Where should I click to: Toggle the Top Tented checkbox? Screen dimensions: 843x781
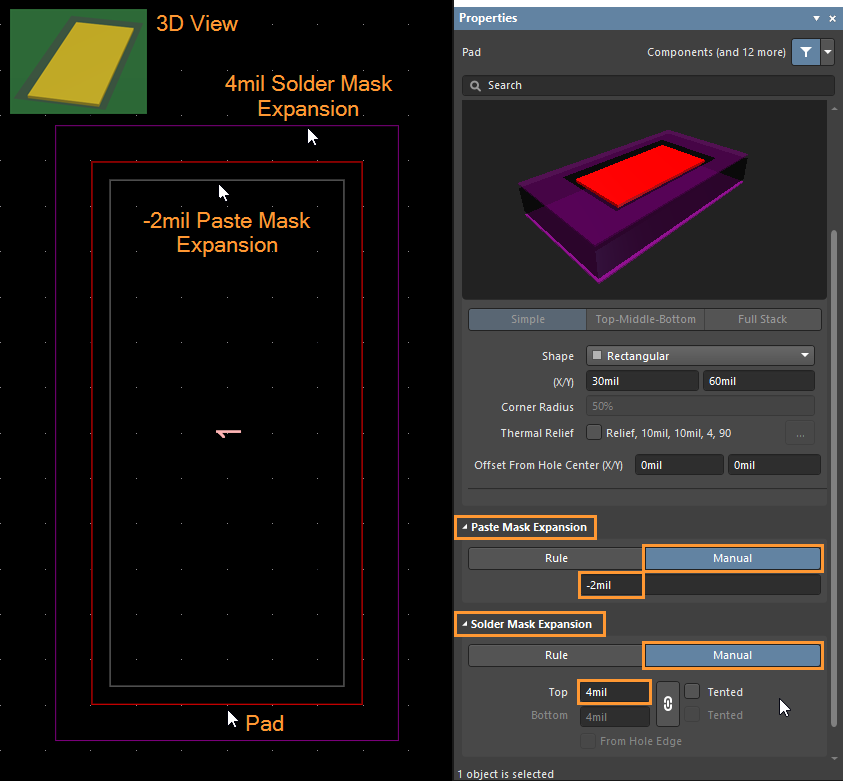(692, 692)
